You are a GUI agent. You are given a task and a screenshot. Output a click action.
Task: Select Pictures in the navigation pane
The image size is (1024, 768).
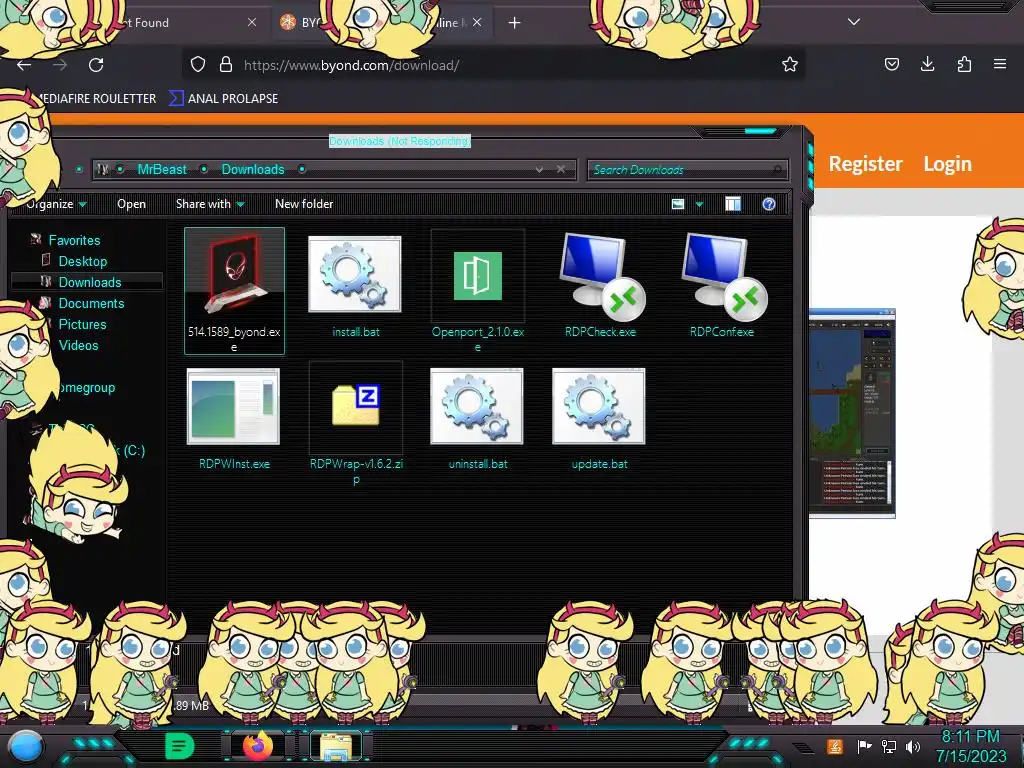click(82, 324)
